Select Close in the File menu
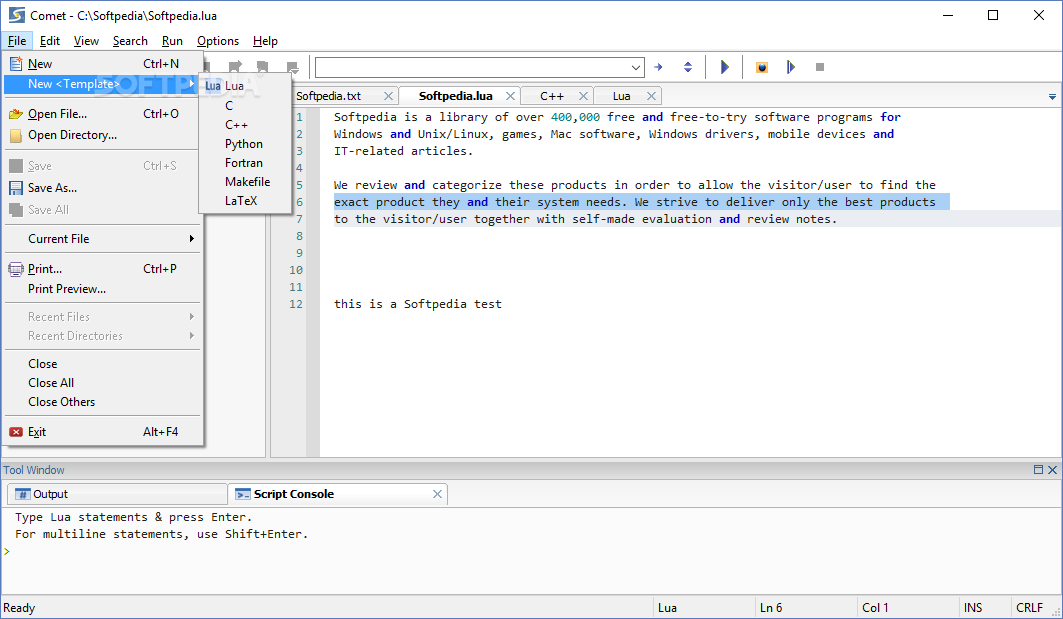 point(103,364)
